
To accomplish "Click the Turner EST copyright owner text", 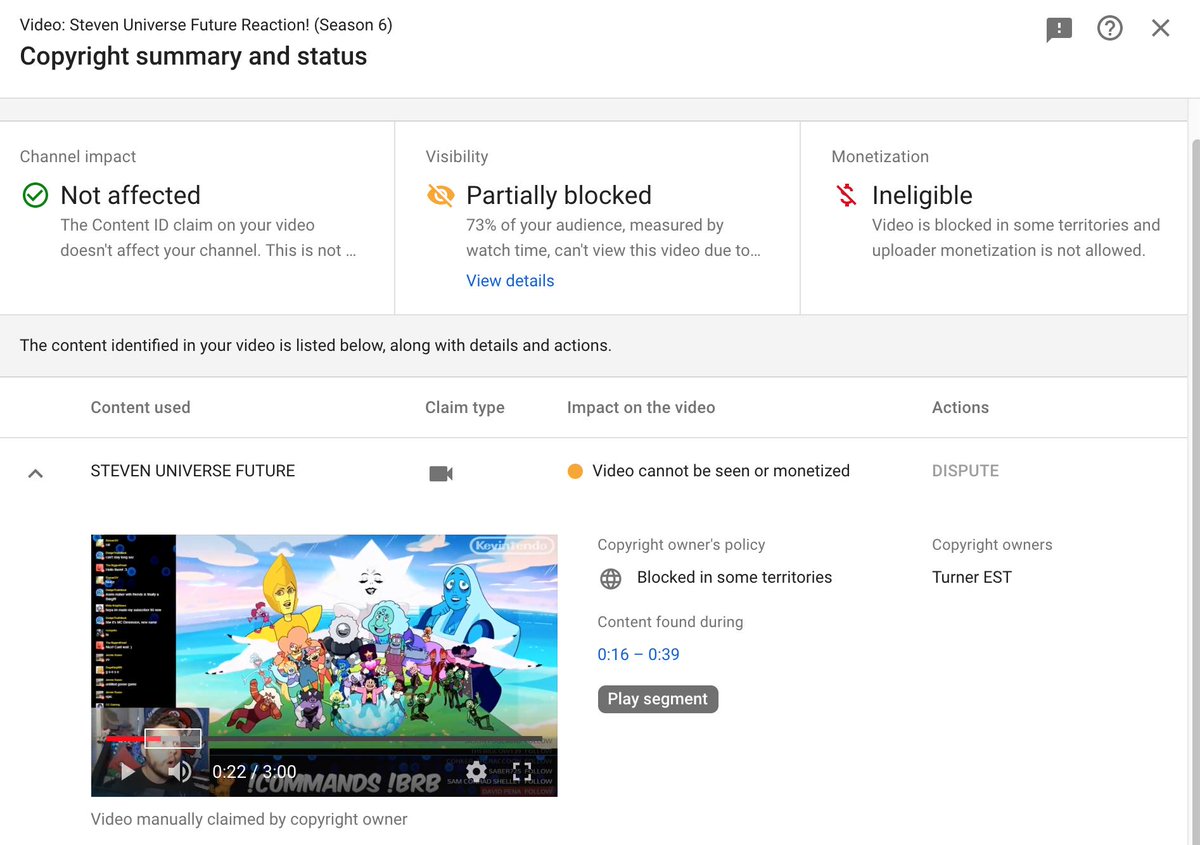I will [971, 577].
